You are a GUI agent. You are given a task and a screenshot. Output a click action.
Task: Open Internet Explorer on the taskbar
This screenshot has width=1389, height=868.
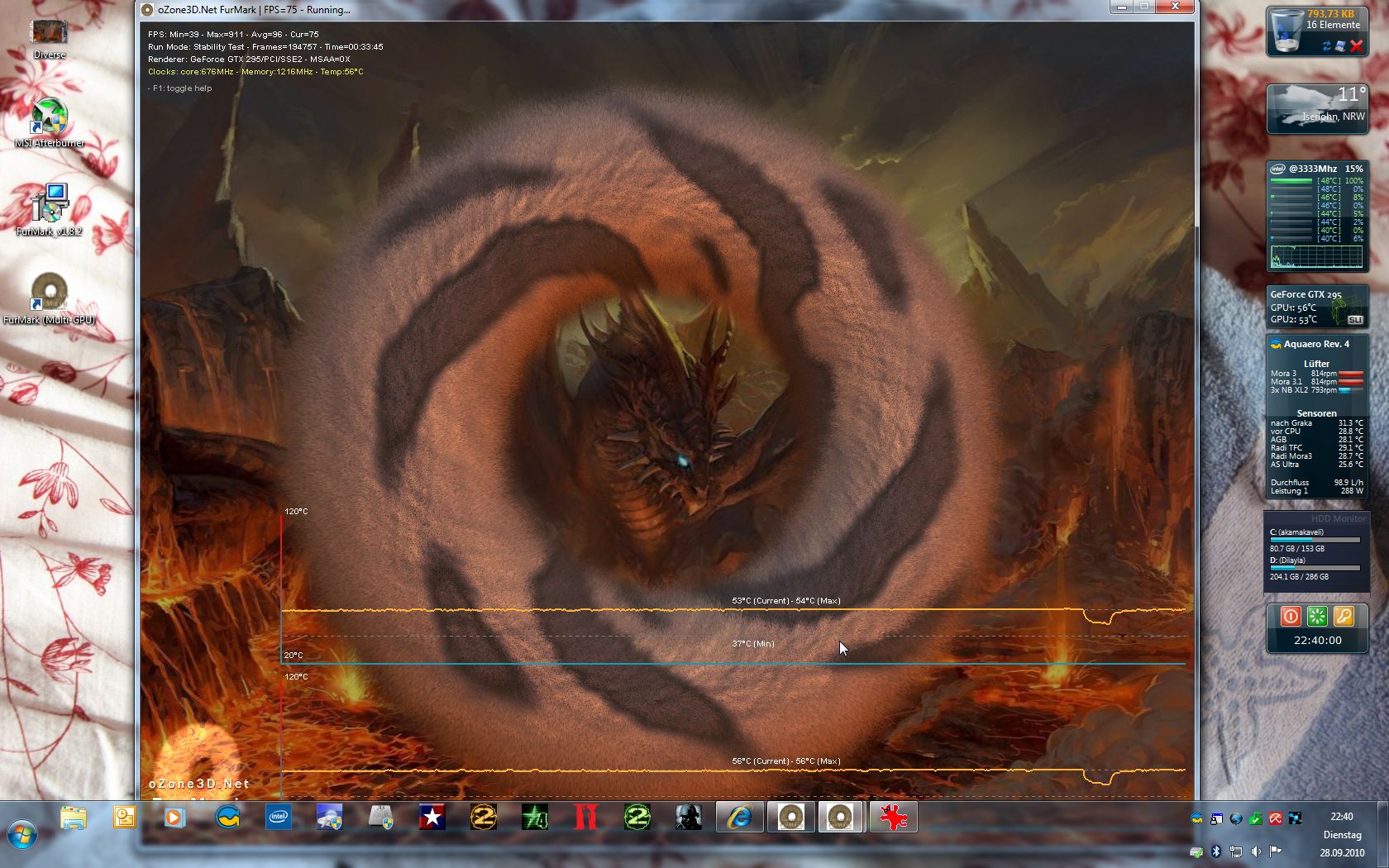[740, 818]
